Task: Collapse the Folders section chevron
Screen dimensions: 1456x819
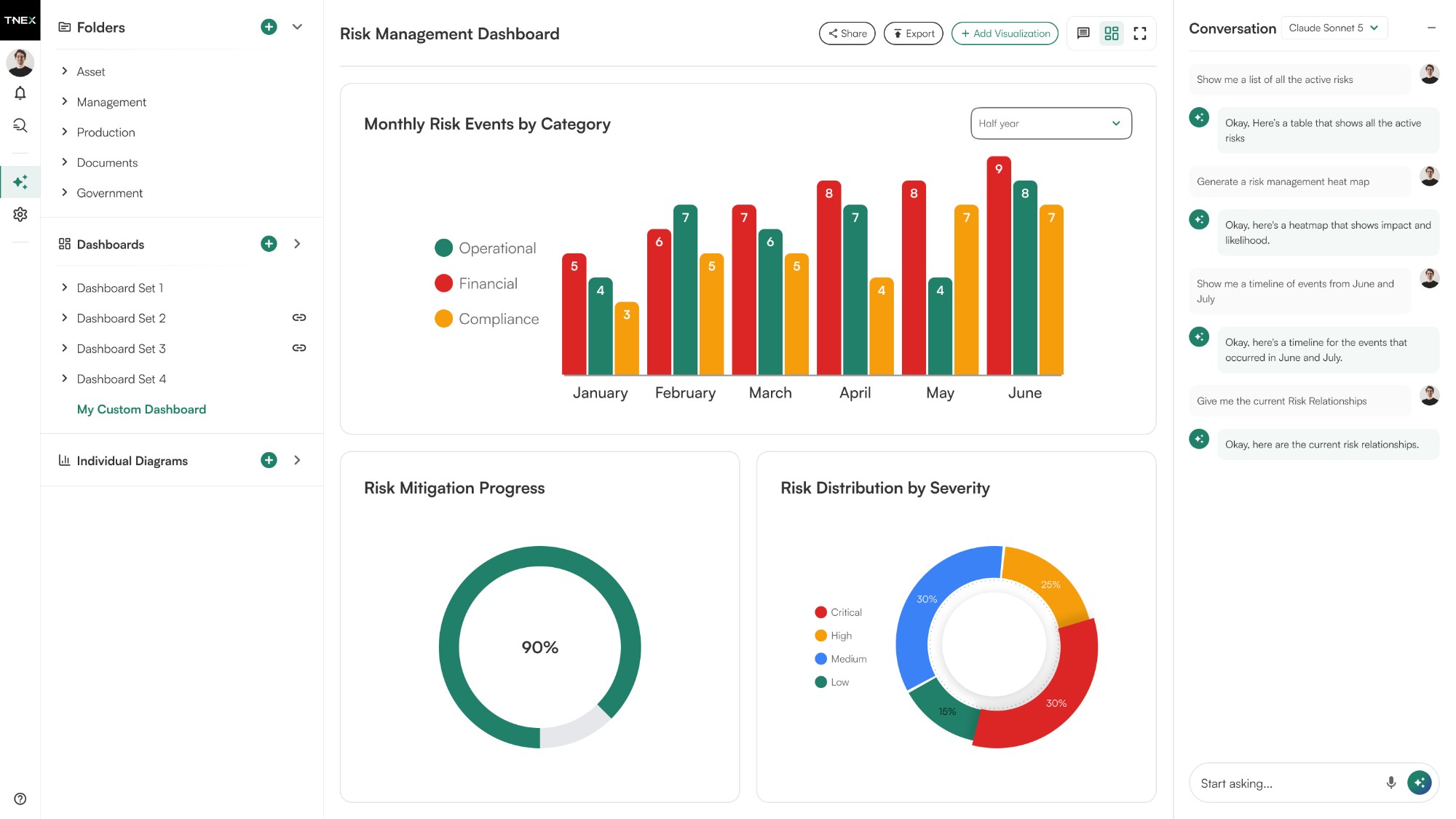Action: [x=297, y=27]
